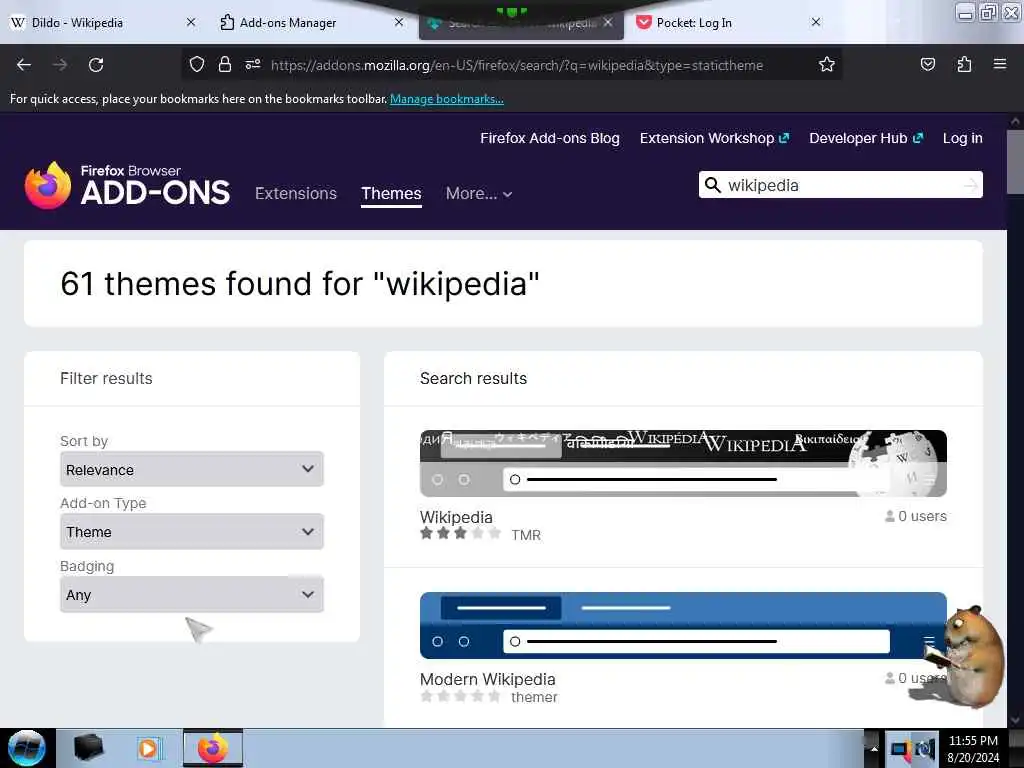The height and width of the screenshot is (768, 1024).
Task: Open the Developer Hub link
Action: click(x=866, y=138)
